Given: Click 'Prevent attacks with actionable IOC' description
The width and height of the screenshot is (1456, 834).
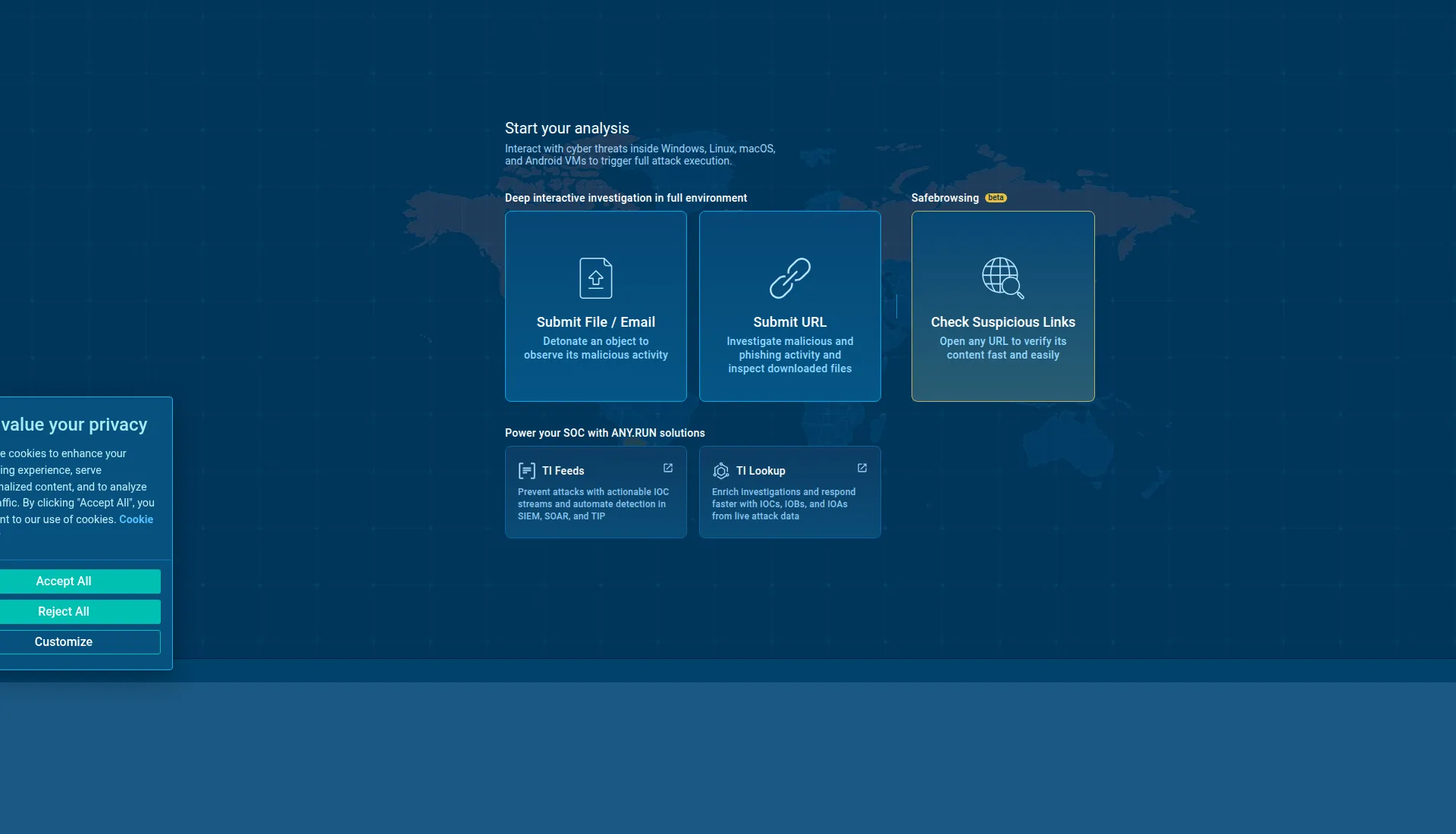Looking at the screenshot, I should coord(594,504).
